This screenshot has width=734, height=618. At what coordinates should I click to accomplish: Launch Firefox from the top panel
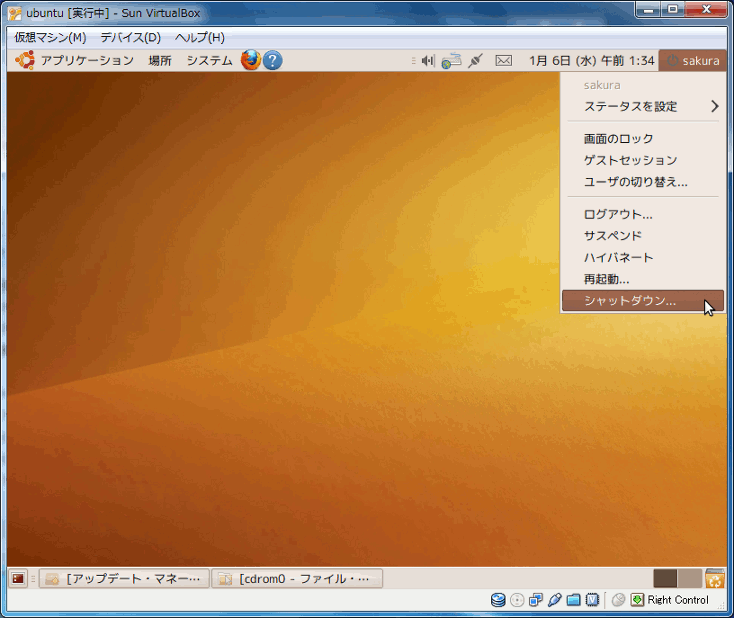[x=250, y=60]
